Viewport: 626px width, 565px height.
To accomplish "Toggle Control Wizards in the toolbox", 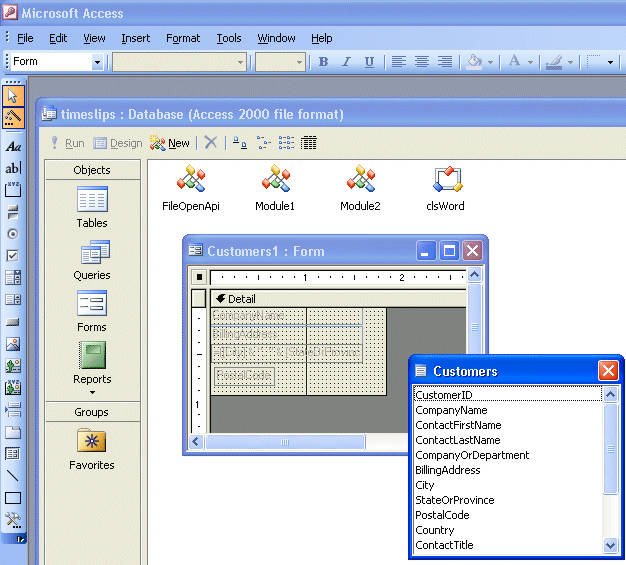I will (13, 118).
